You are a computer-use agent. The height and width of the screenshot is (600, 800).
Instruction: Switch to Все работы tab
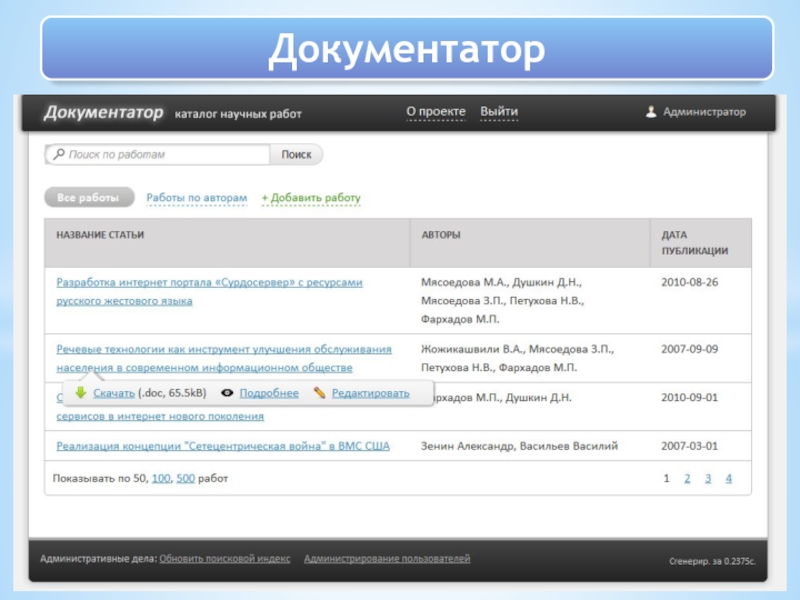88,198
